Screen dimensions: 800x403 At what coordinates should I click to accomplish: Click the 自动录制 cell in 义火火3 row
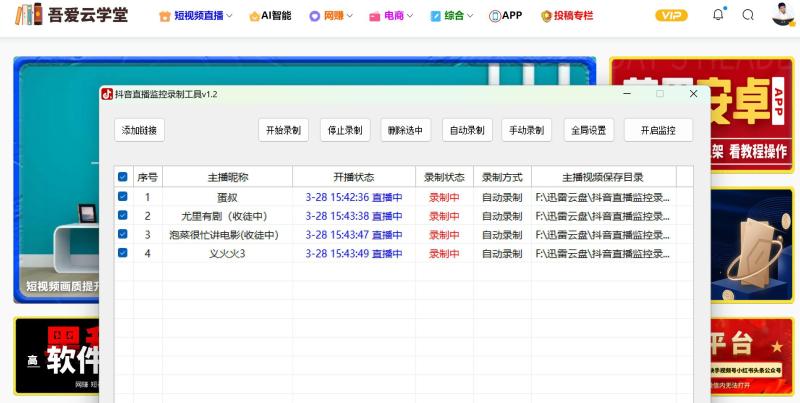pos(503,253)
